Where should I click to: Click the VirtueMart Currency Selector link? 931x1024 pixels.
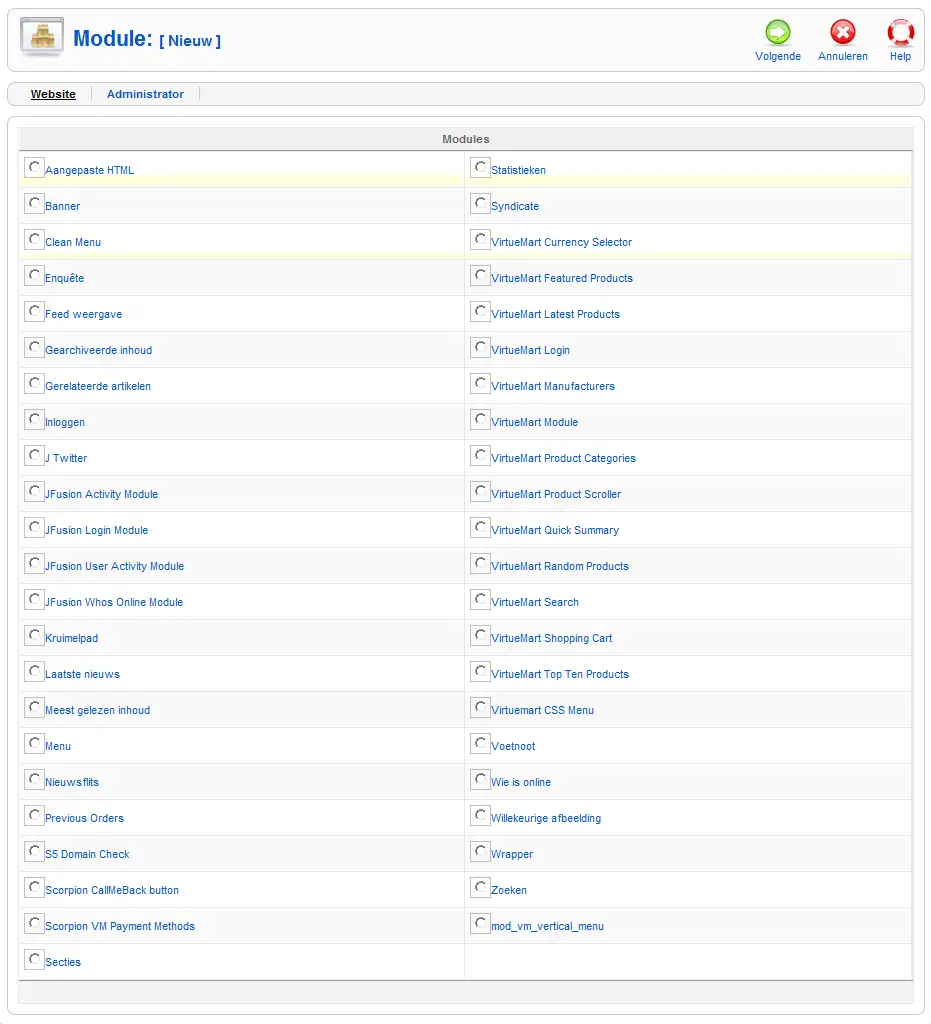click(x=561, y=242)
